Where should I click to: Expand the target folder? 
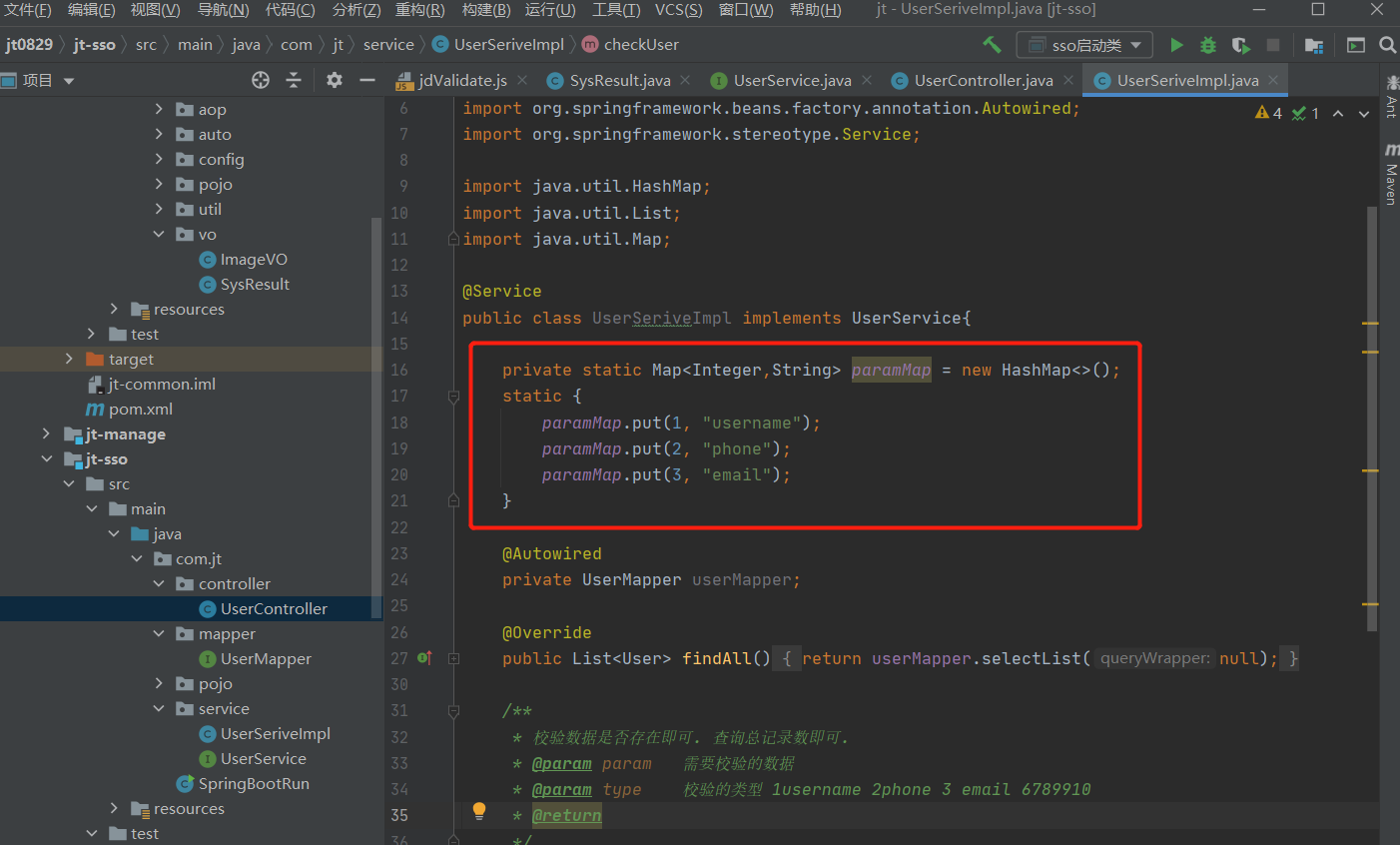(x=69, y=359)
